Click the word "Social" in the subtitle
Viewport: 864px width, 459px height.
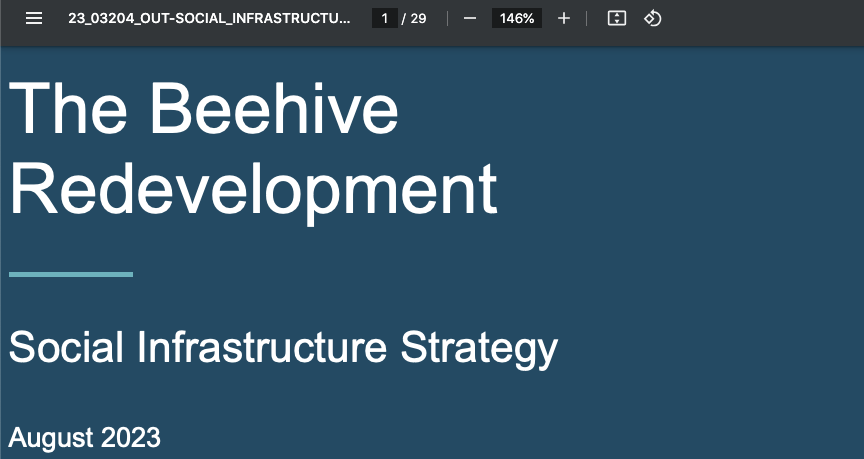(x=66, y=348)
